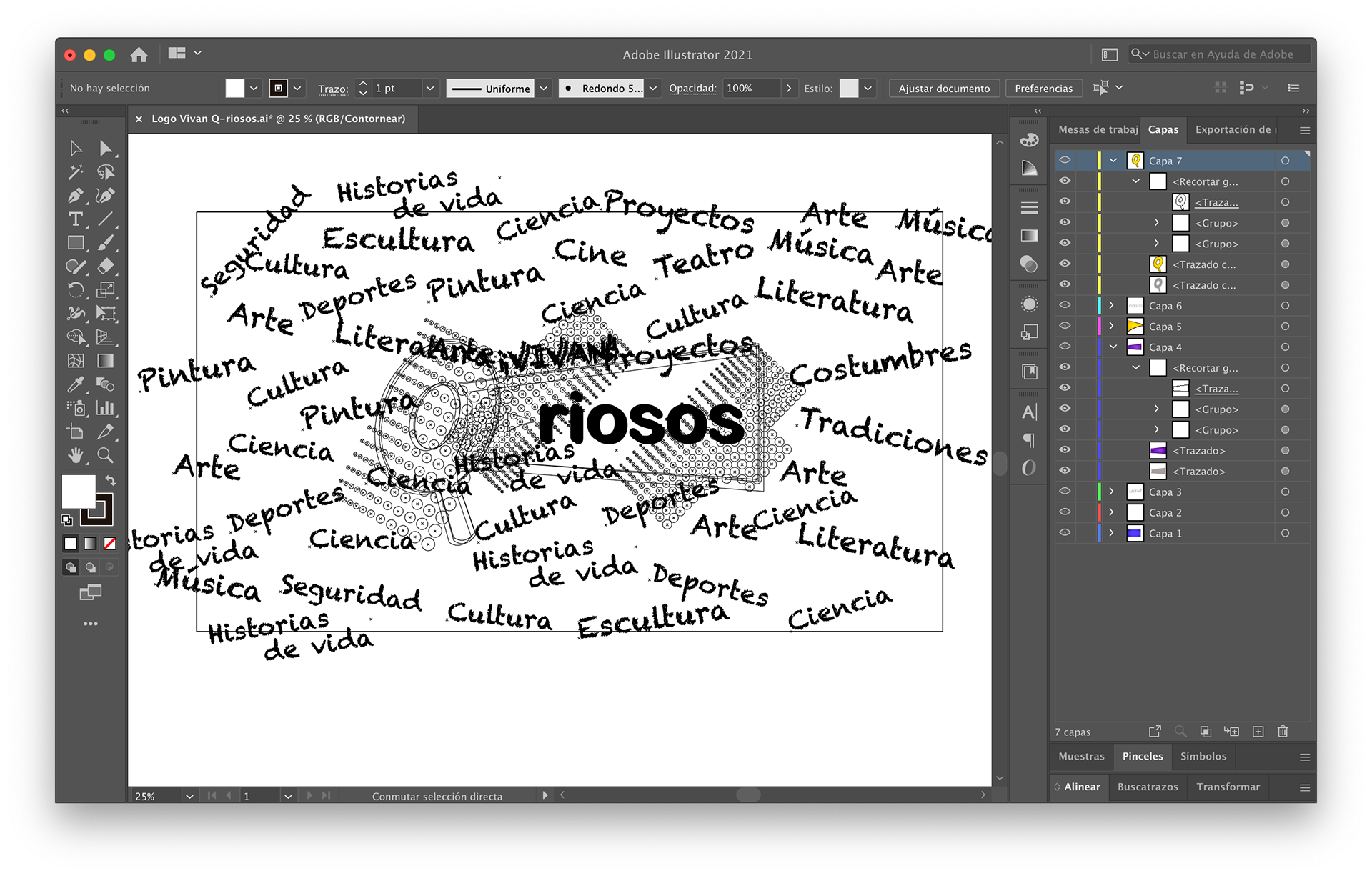Expand the Capa 5 layer
This screenshot has width=1372, height=876.
pyautogui.click(x=1111, y=326)
